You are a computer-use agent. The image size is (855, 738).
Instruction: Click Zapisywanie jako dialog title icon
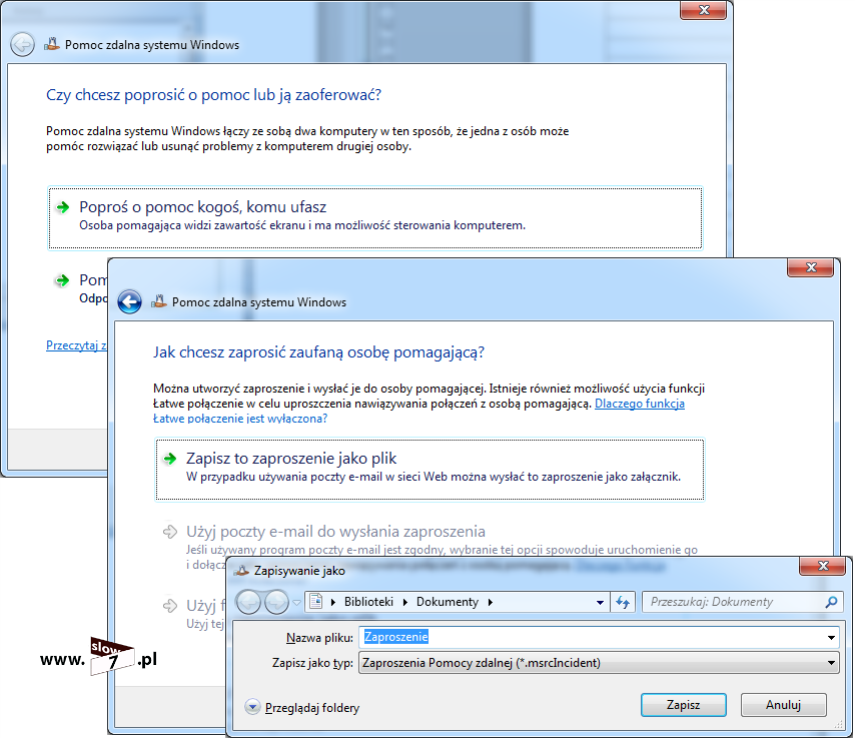(241, 571)
